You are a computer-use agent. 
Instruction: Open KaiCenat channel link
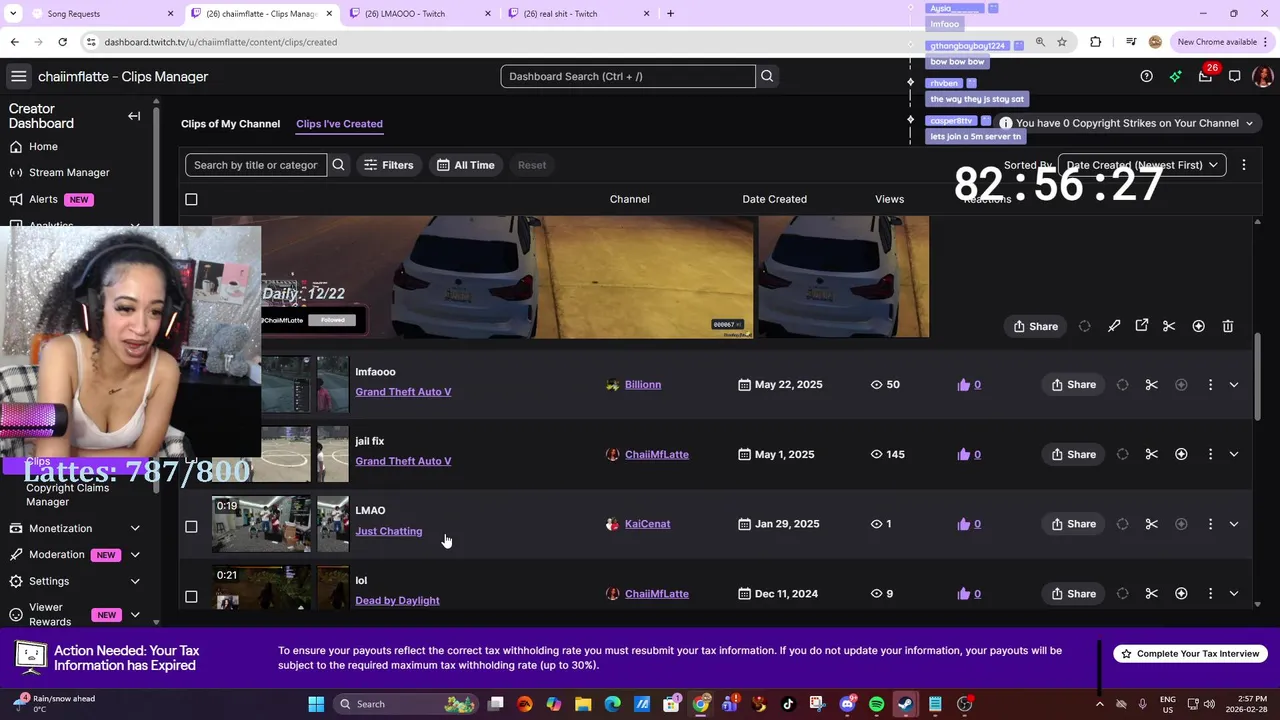point(647,524)
